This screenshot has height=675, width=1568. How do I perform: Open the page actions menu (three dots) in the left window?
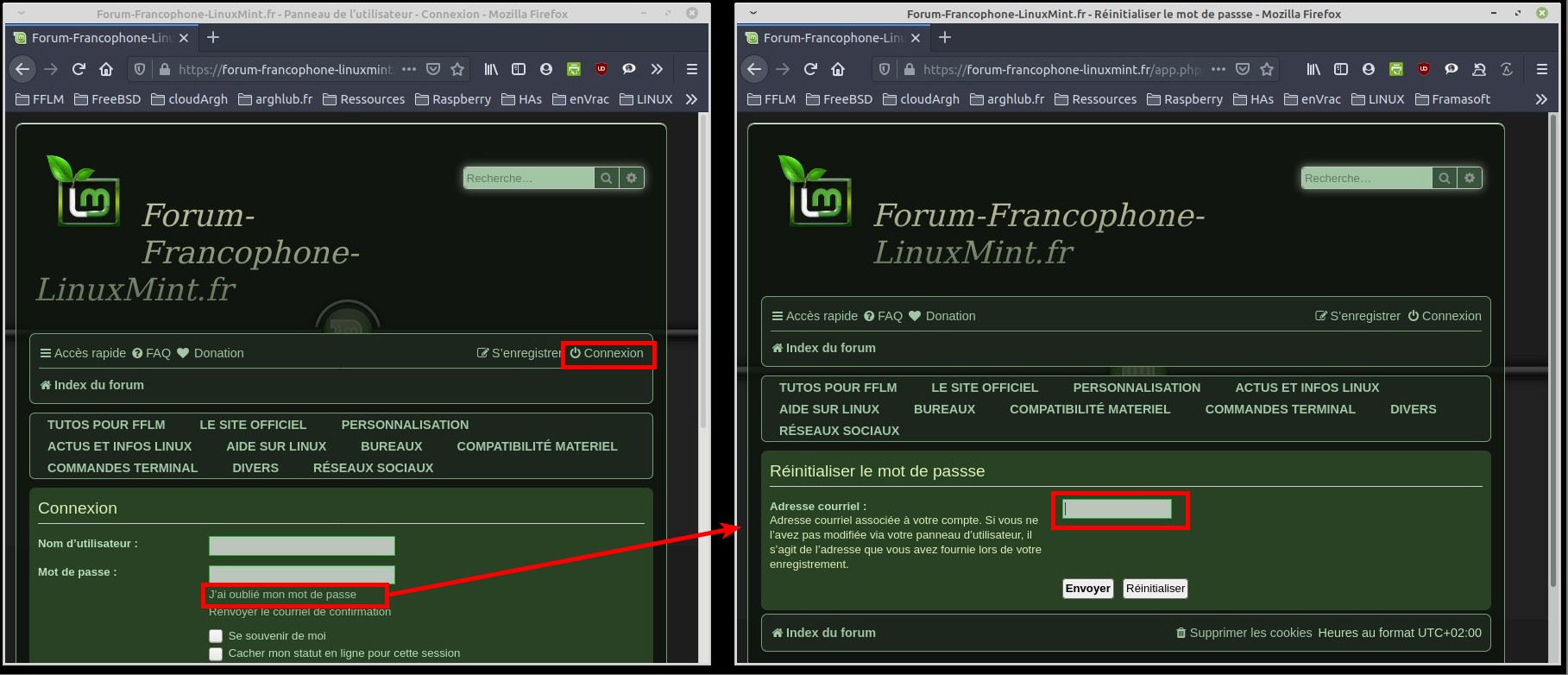click(409, 69)
